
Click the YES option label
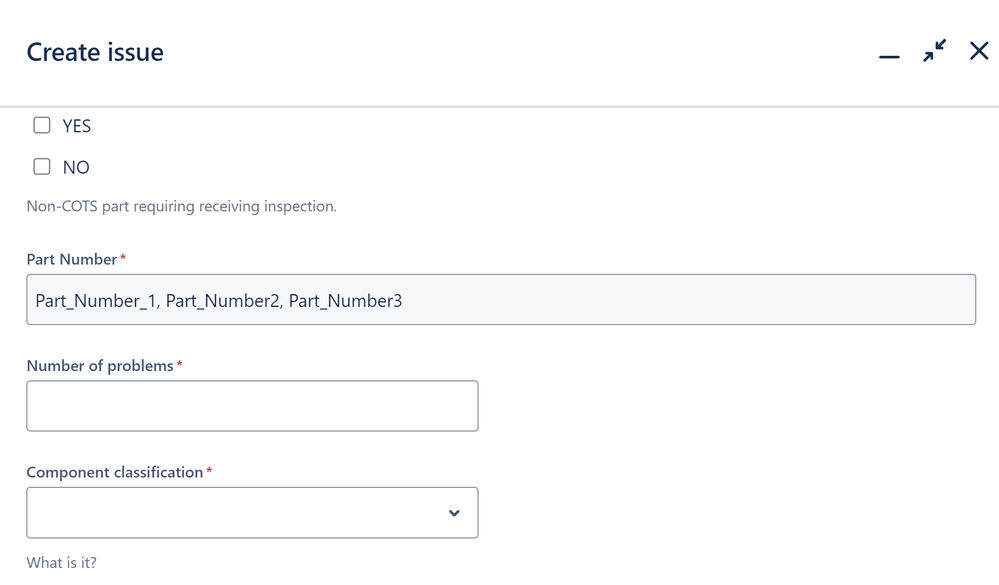(x=77, y=126)
